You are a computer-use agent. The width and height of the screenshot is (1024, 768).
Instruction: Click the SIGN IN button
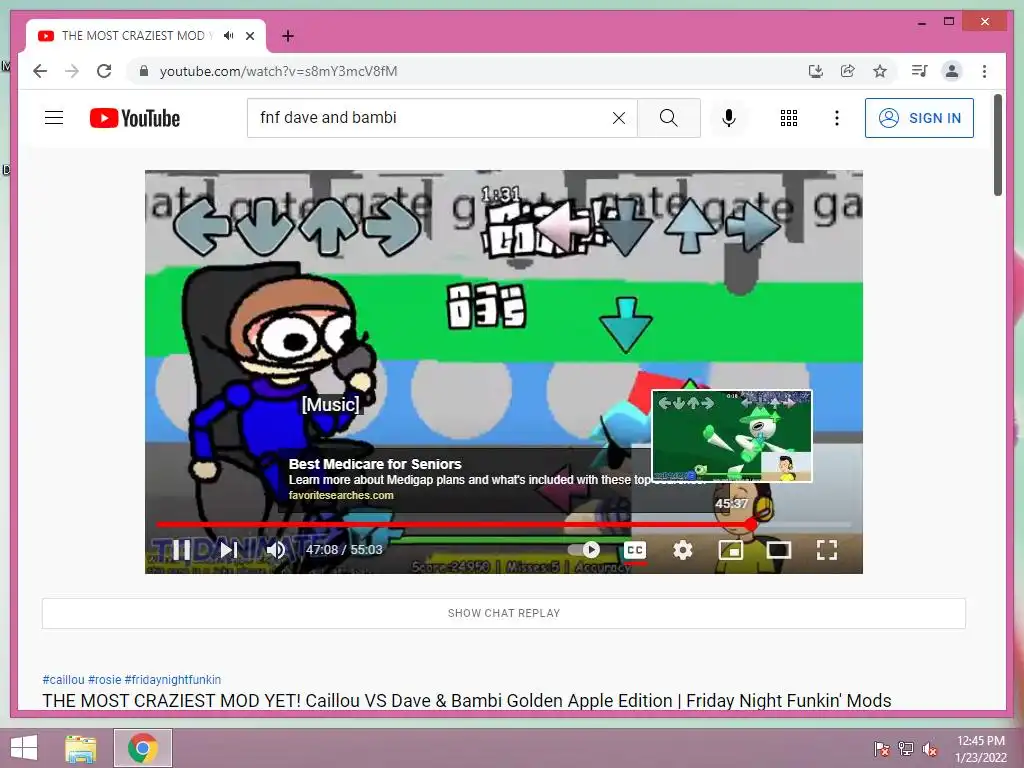pos(919,118)
